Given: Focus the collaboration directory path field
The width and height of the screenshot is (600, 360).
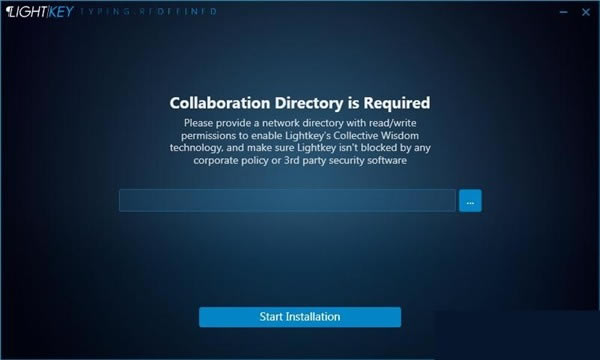Looking at the screenshot, I should (287, 200).
